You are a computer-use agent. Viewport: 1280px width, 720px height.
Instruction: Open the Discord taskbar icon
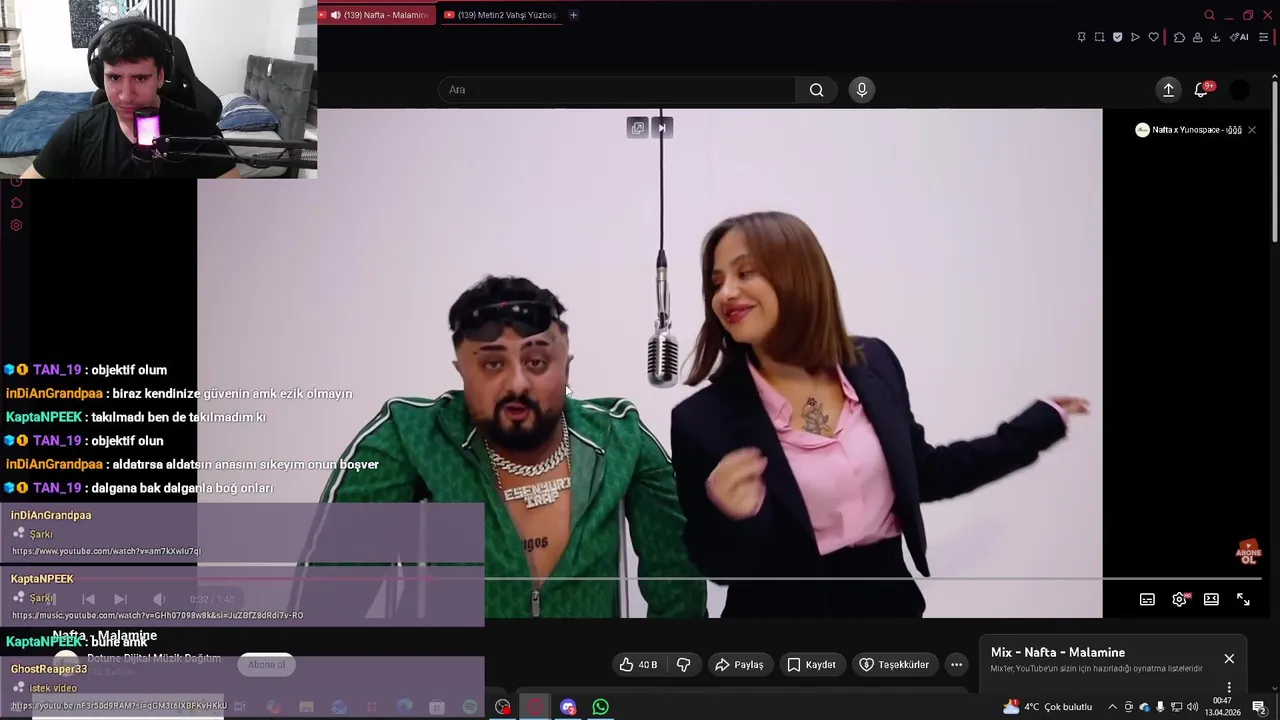[x=568, y=707]
